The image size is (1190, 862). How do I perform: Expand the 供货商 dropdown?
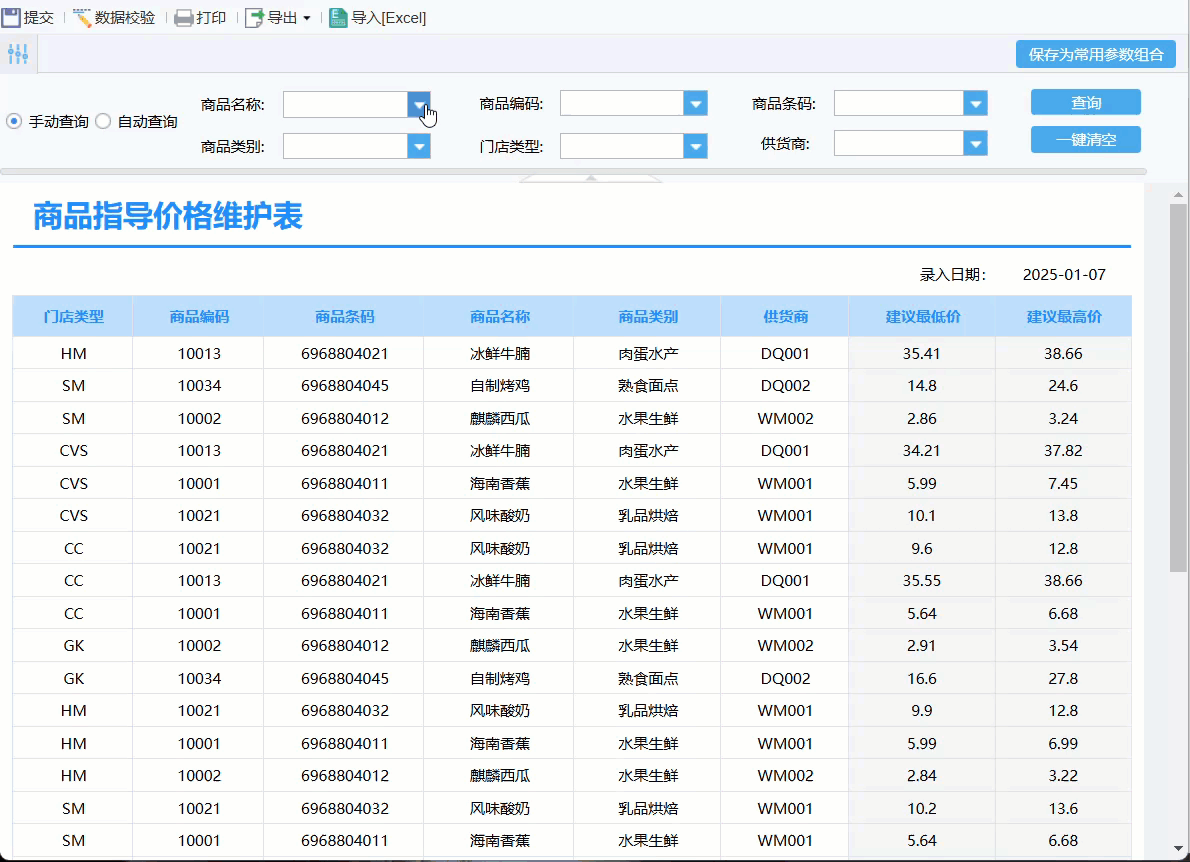pyautogui.click(x=975, y=145)
